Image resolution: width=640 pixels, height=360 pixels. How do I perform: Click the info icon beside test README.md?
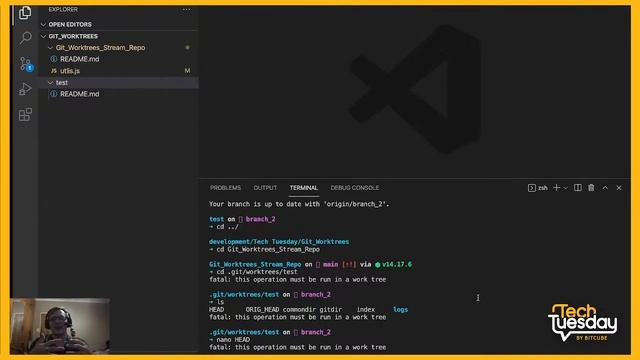[53, 94]
